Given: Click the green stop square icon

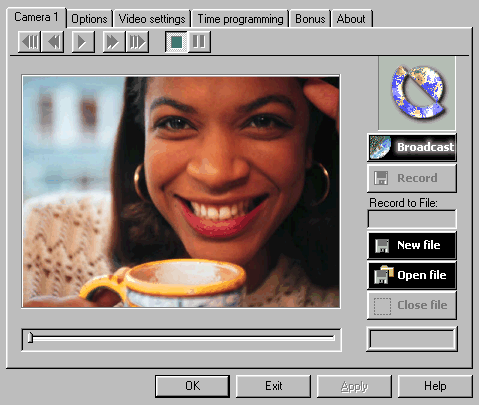Looking at the screenshot, I should tap(176, 42).
